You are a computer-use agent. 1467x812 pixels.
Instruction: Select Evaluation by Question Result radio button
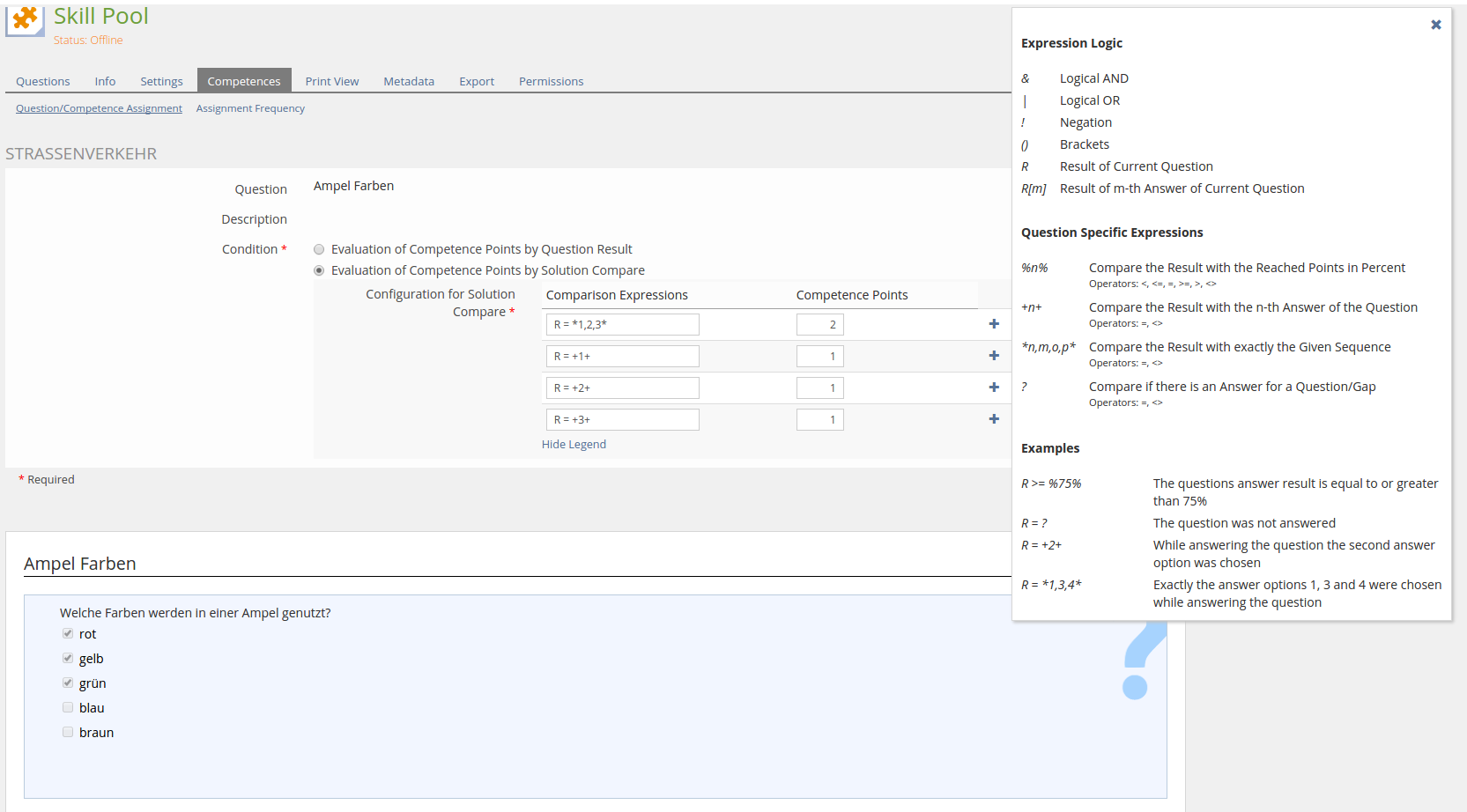[319, 250]
